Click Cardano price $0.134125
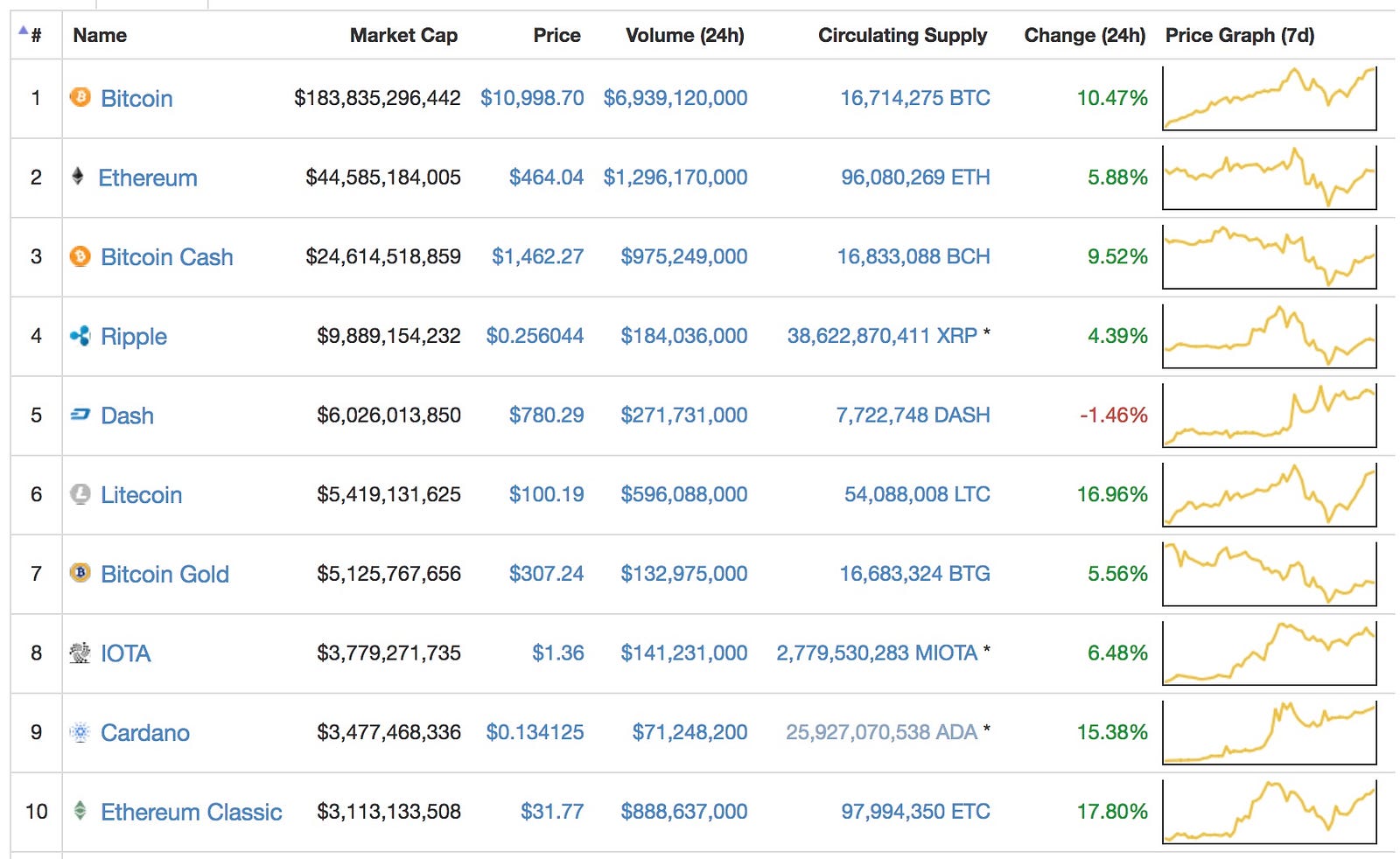The height and width of the screenshot is (859, 1400). pyautogui.click(x=535, y=732)
